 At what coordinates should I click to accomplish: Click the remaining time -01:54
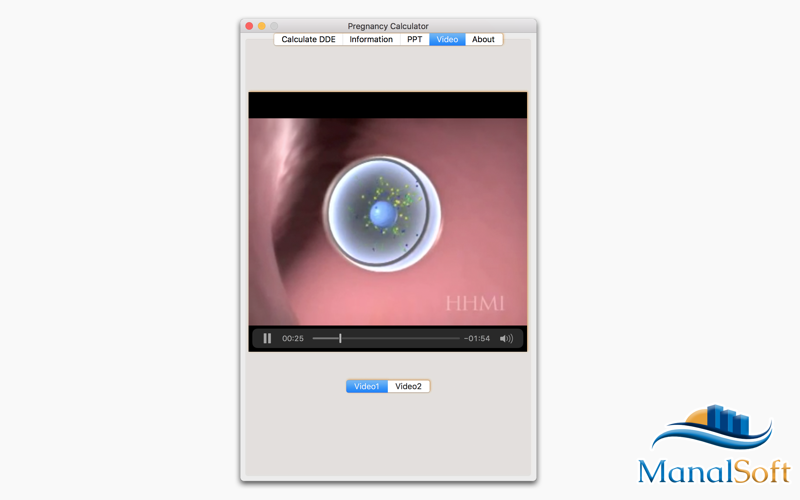click(477, 338)
